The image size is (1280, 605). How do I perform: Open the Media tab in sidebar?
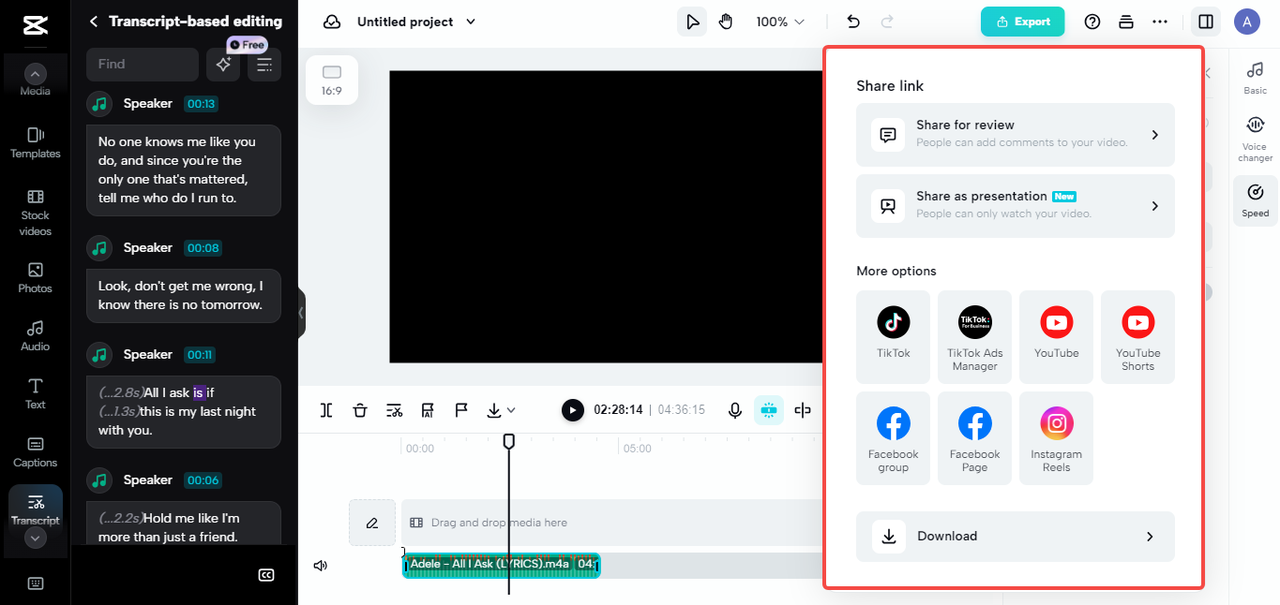[x=35, y=81]
